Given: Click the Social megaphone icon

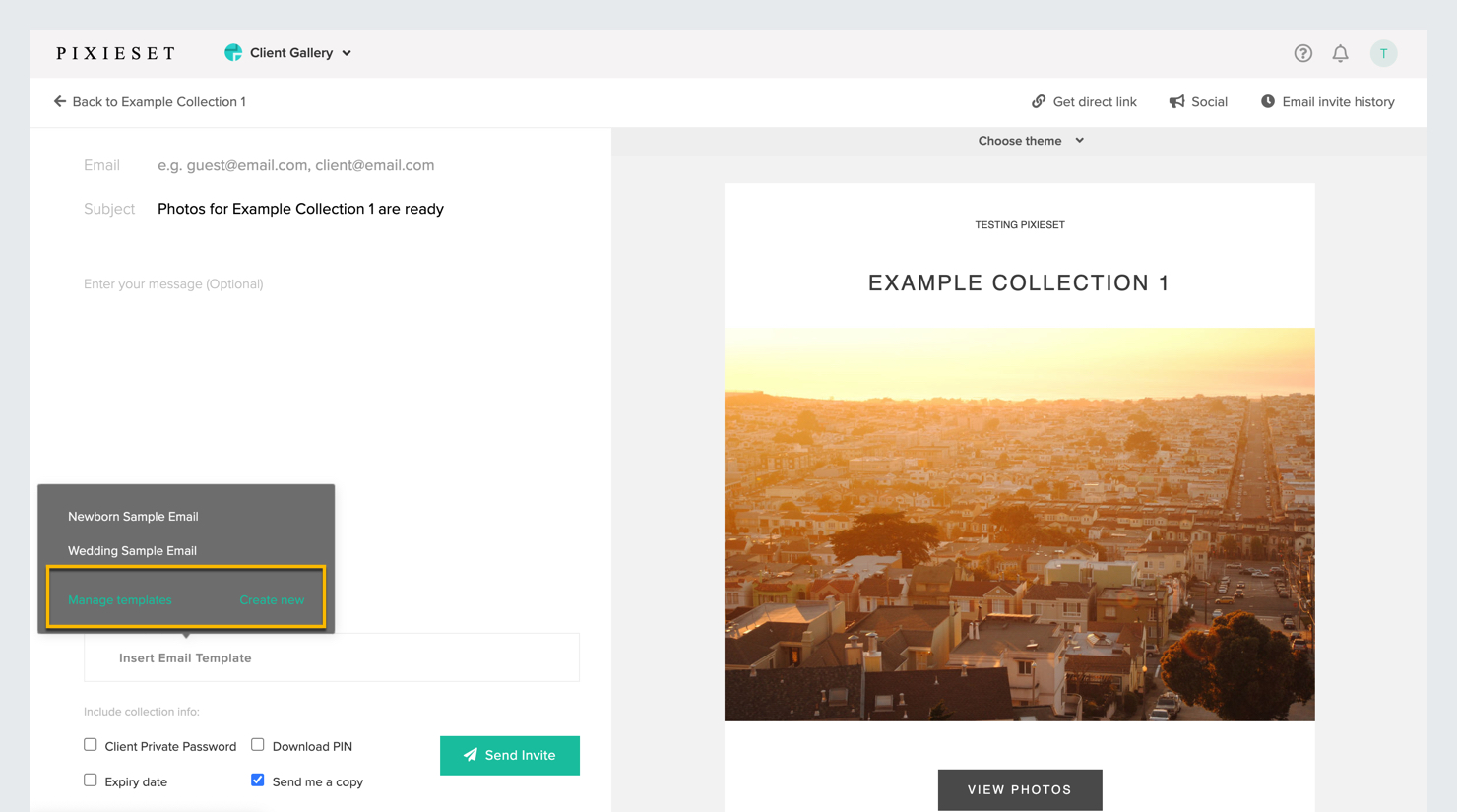Looking at the screenshot, I should [x=1176, y=101].
